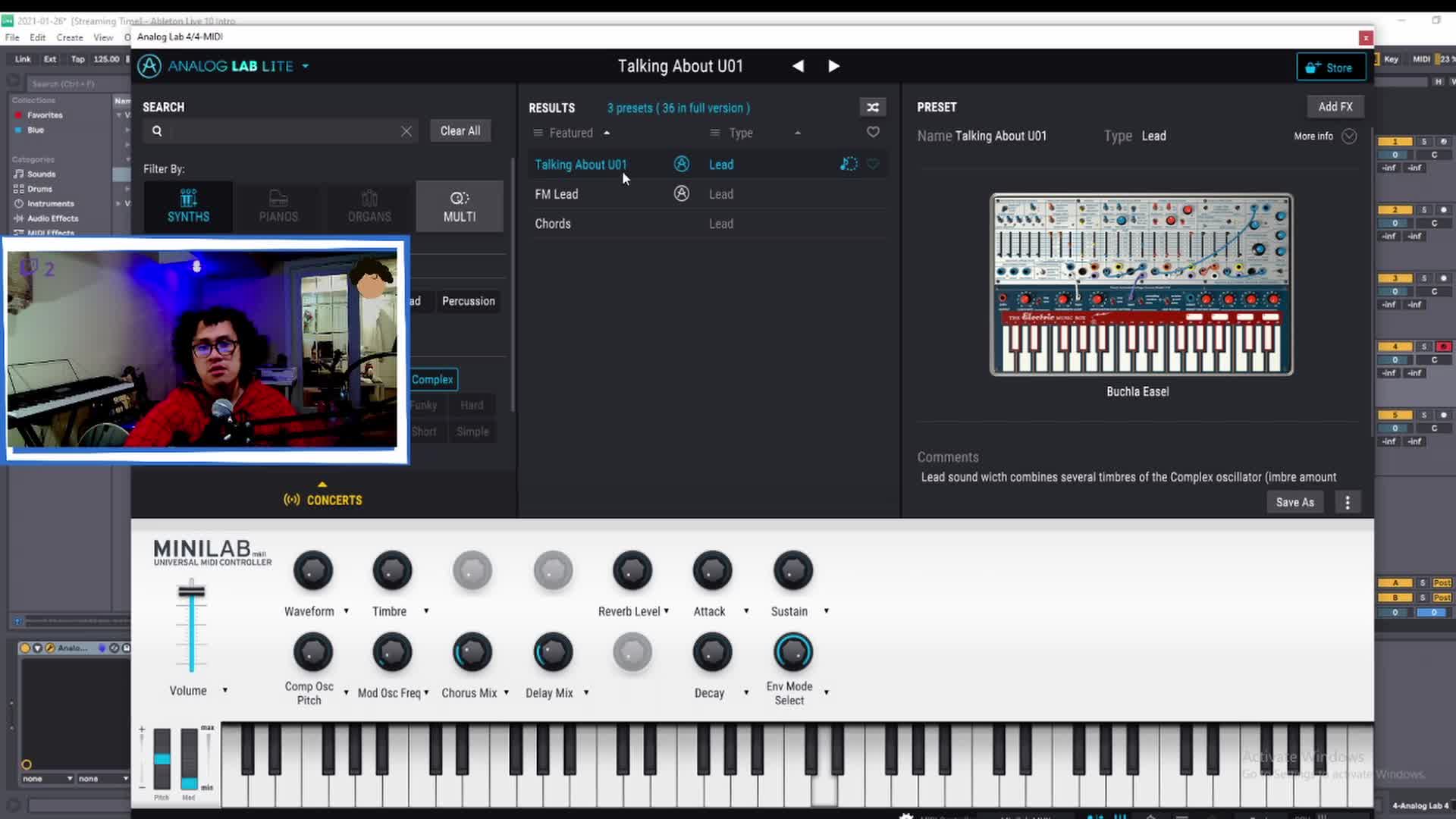Open the Create menu in Ableton

click(70, 37)
